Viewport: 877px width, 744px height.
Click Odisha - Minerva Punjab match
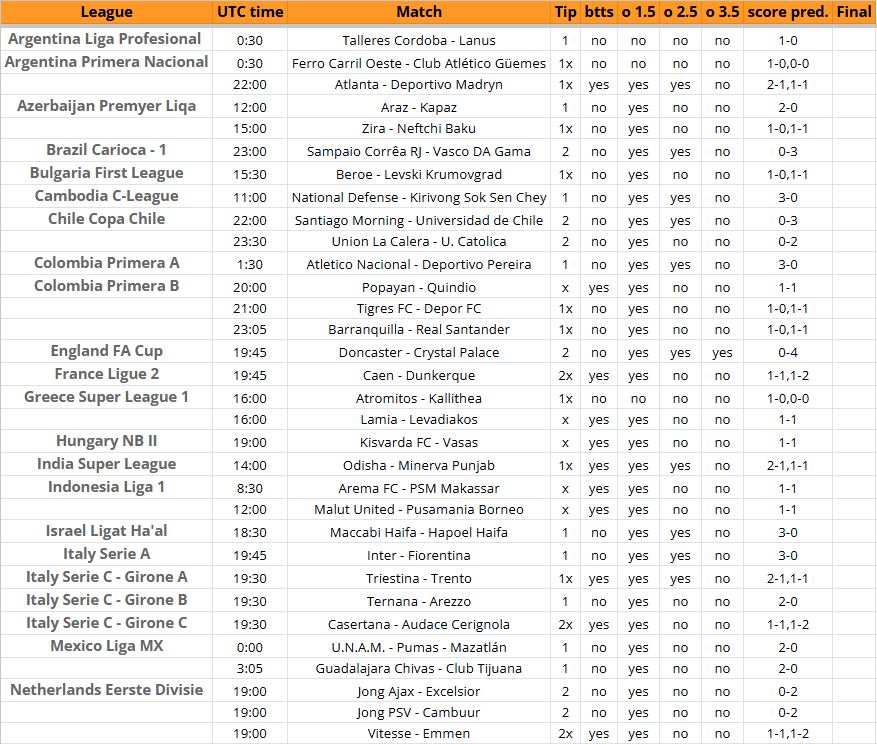[x=419, y=466]
